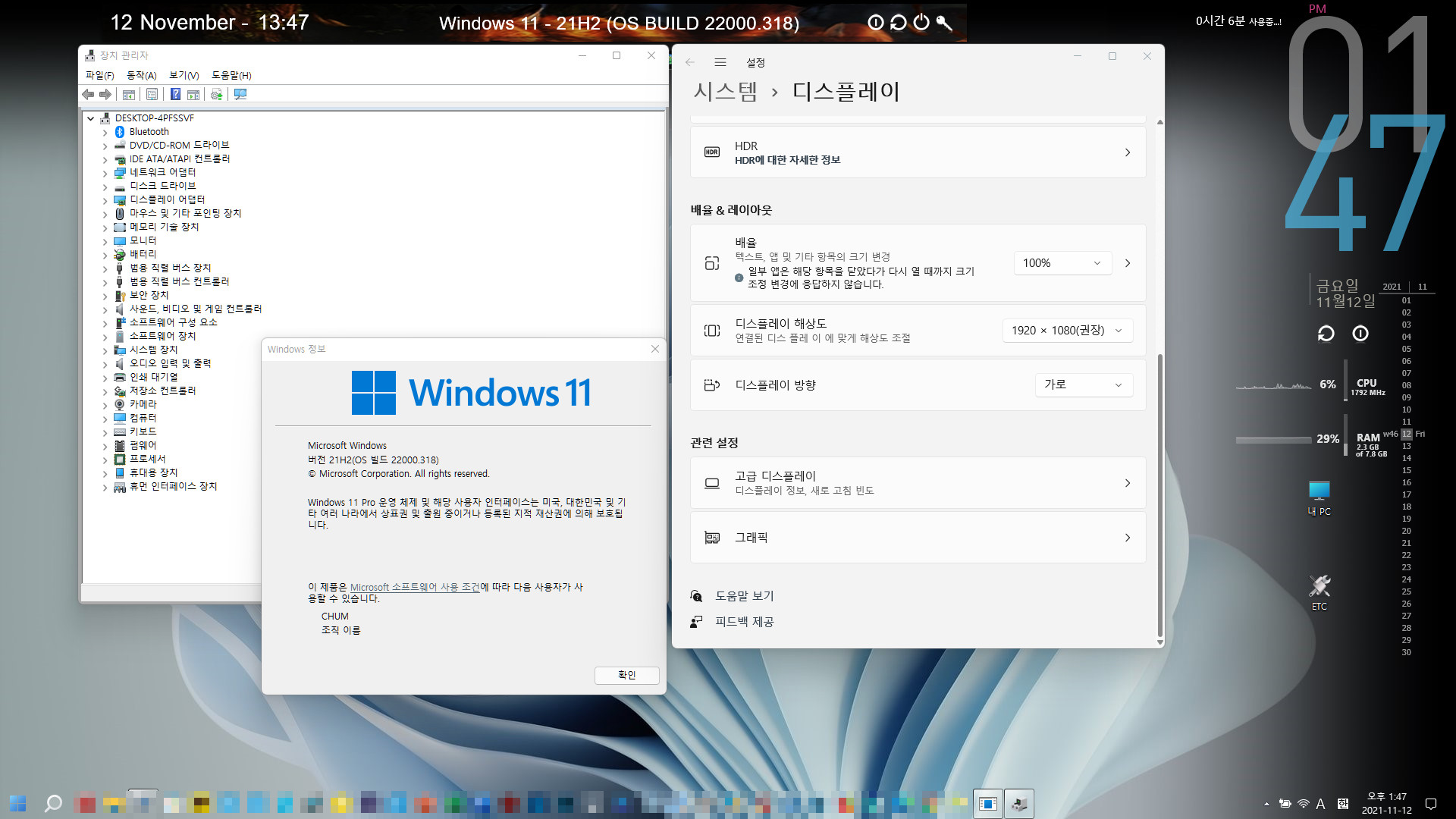Open the HDR settings row

click(x=918, y=152)
